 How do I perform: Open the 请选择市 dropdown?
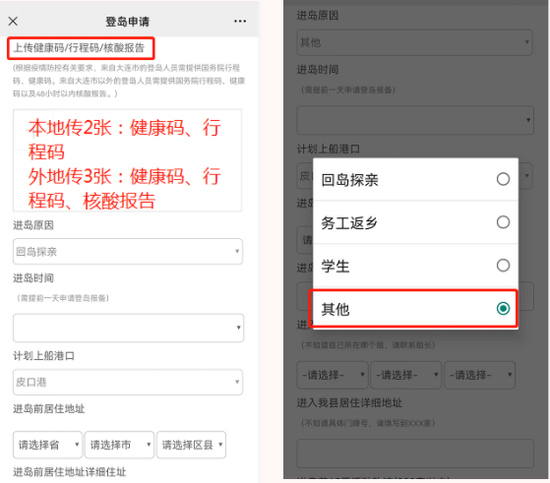coord(119,445)
